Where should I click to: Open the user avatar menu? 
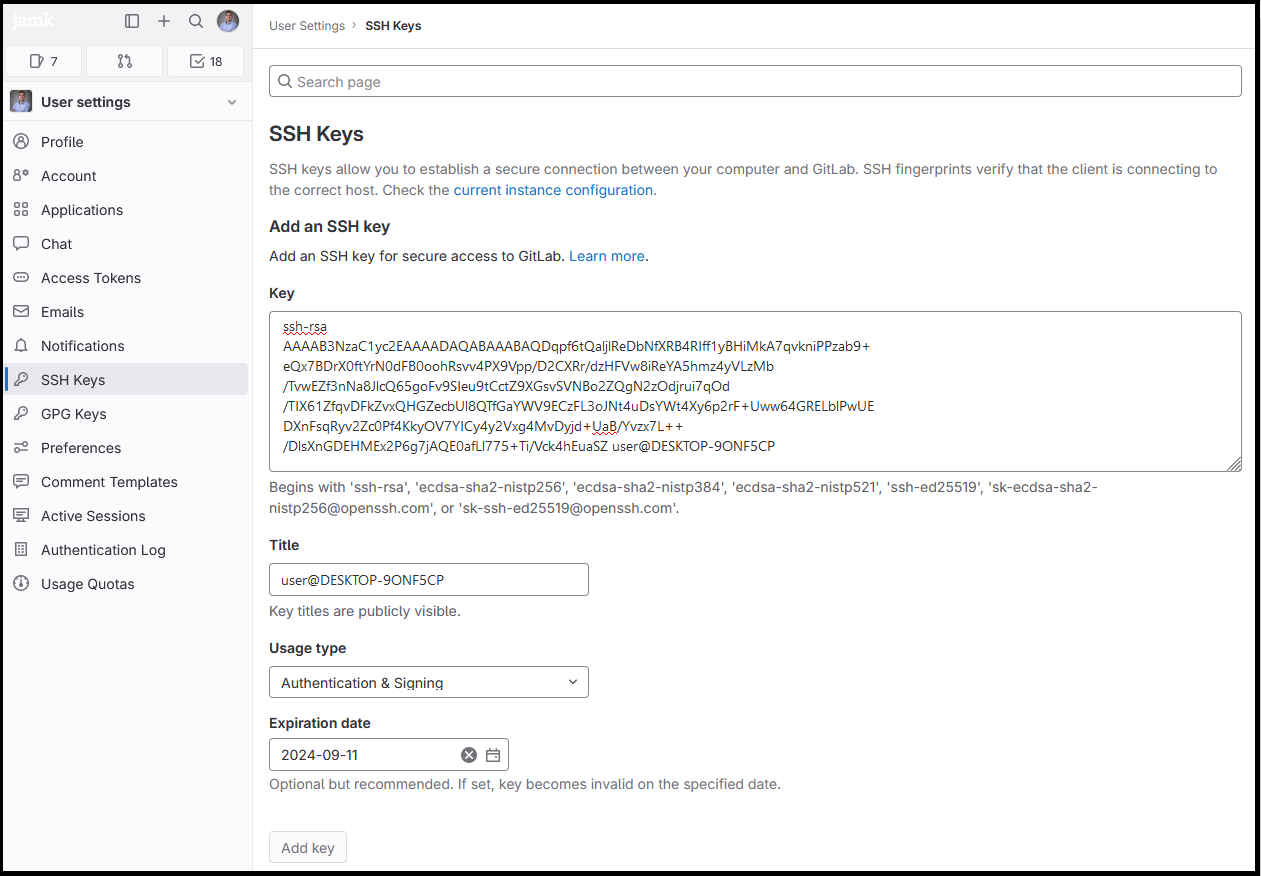pos(228,21)
